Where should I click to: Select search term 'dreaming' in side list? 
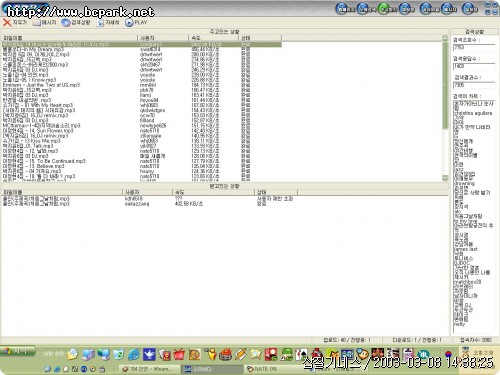[464, 184]
